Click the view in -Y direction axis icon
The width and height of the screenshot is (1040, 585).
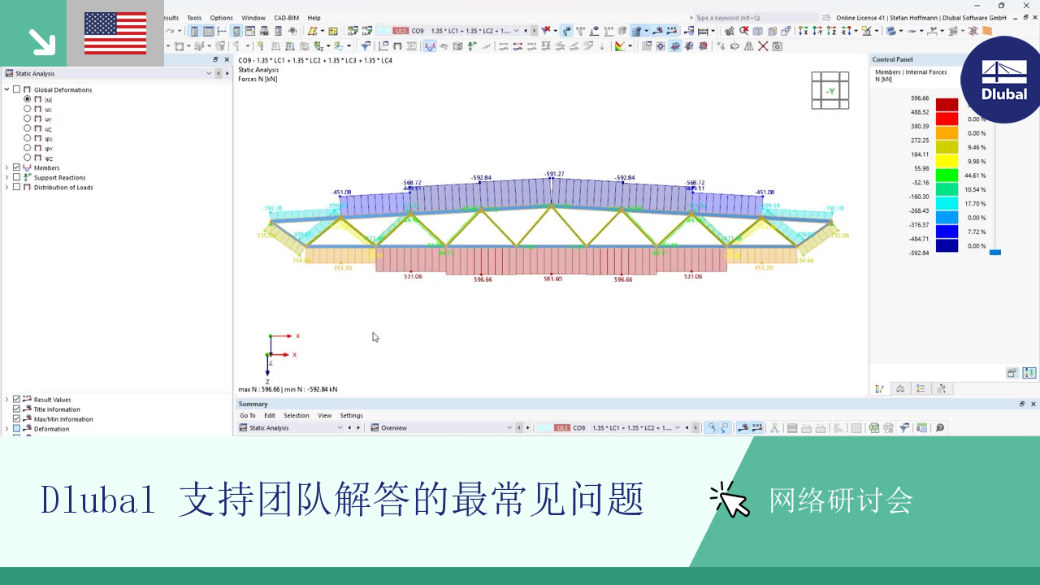coord(817,31)
